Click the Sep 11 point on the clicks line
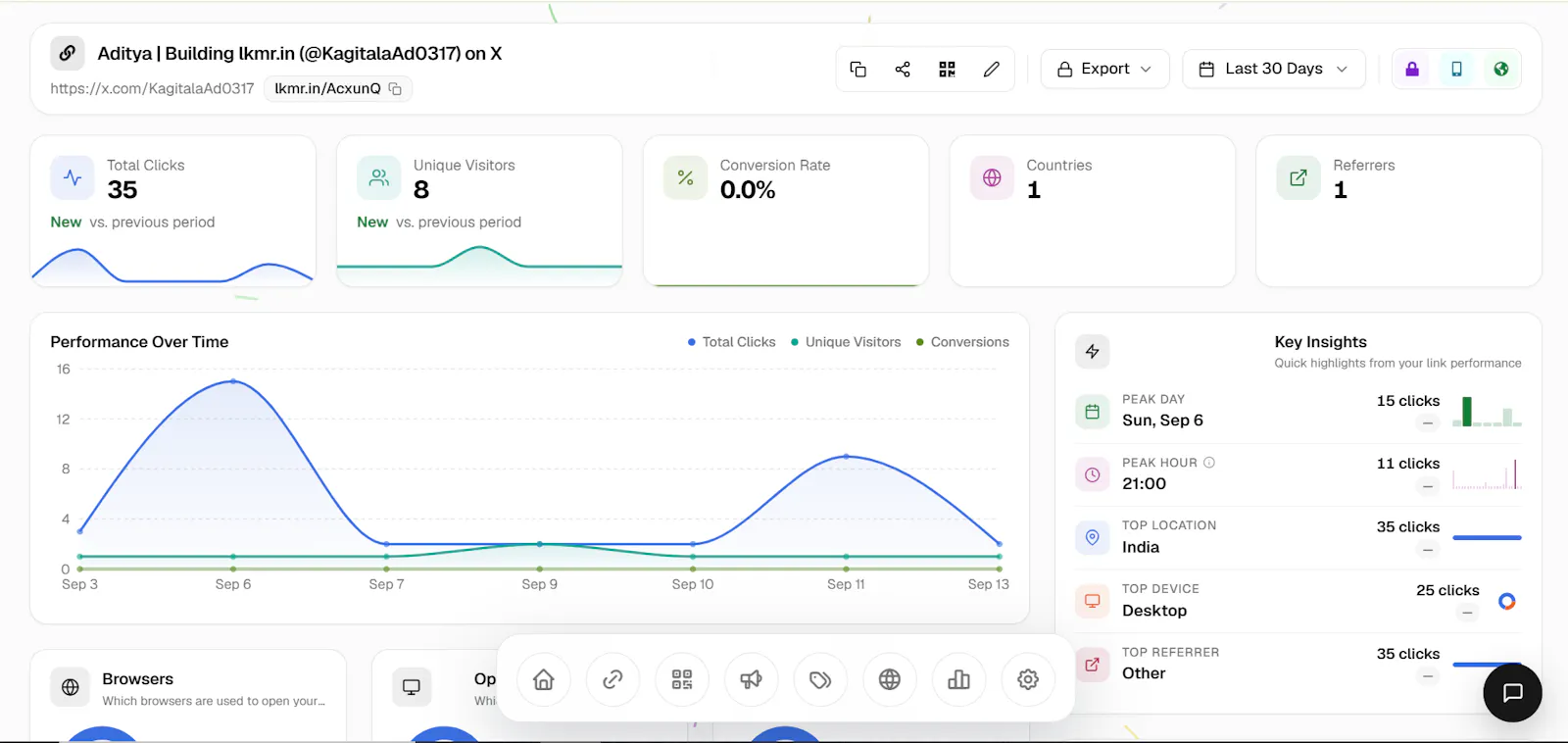The image size is (1568, 743). pyautogui.click(x=847, y=456)
